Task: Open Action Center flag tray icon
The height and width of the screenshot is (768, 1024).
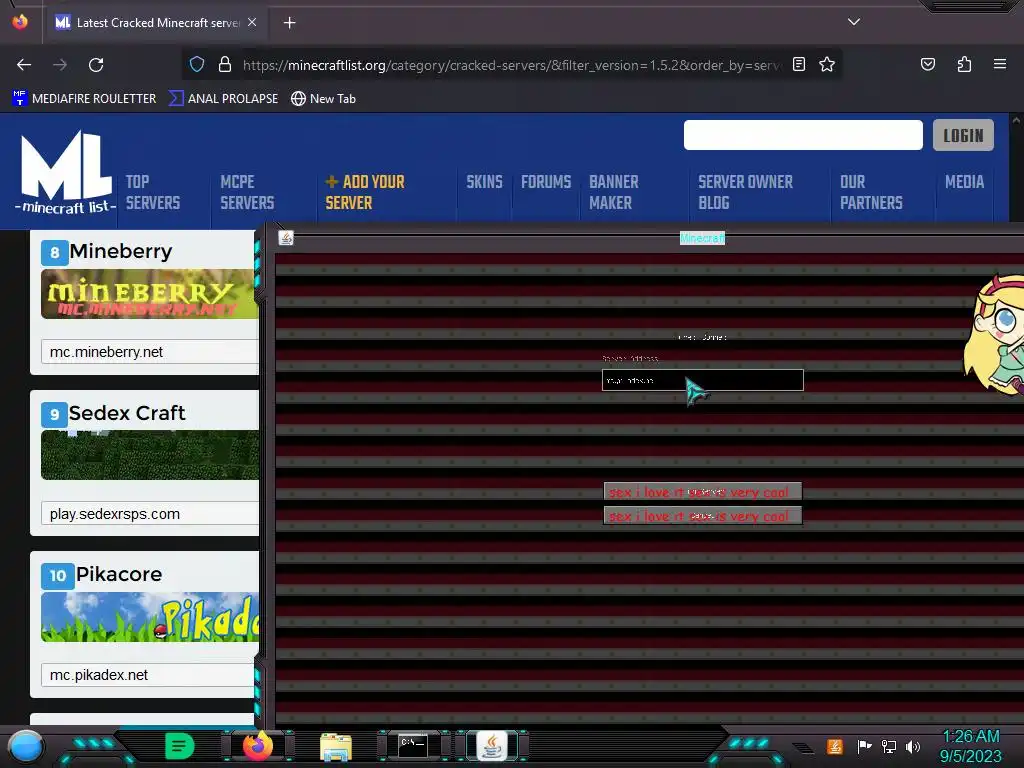Action: point(864,746)
